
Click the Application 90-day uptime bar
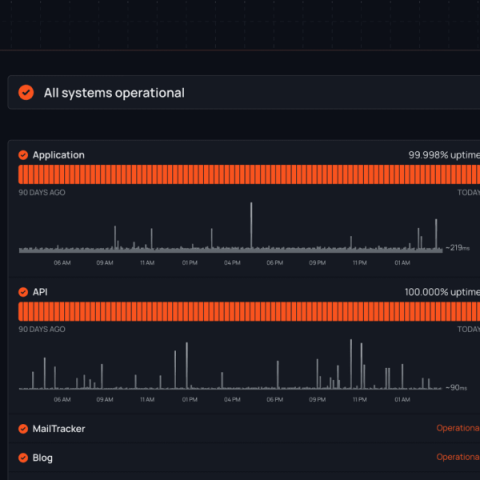tap(249, 174)
